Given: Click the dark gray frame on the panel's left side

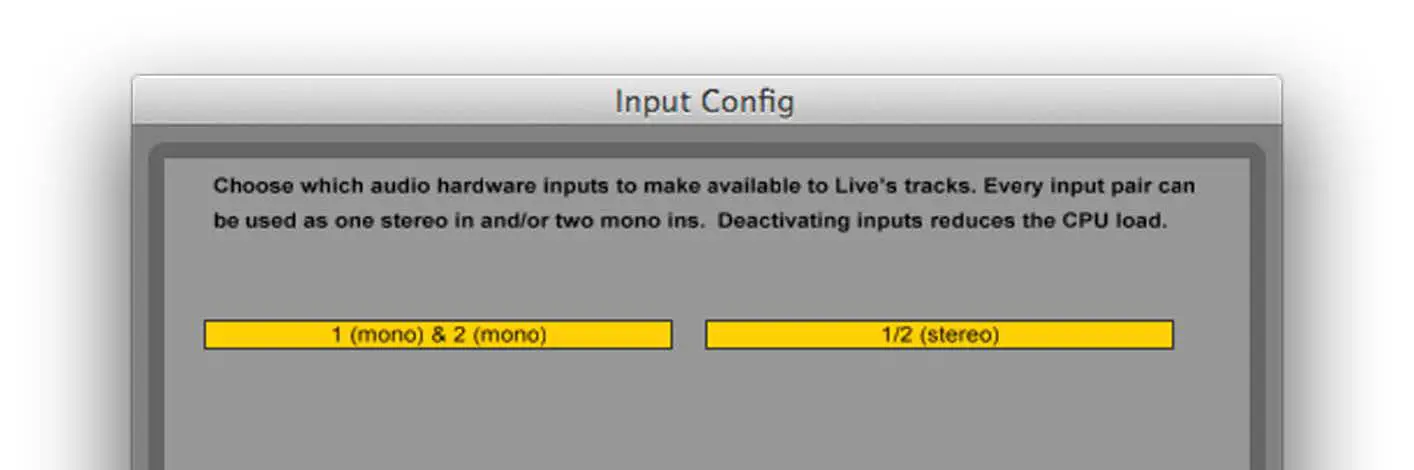Looking at the screenshot, I should 156,320.
